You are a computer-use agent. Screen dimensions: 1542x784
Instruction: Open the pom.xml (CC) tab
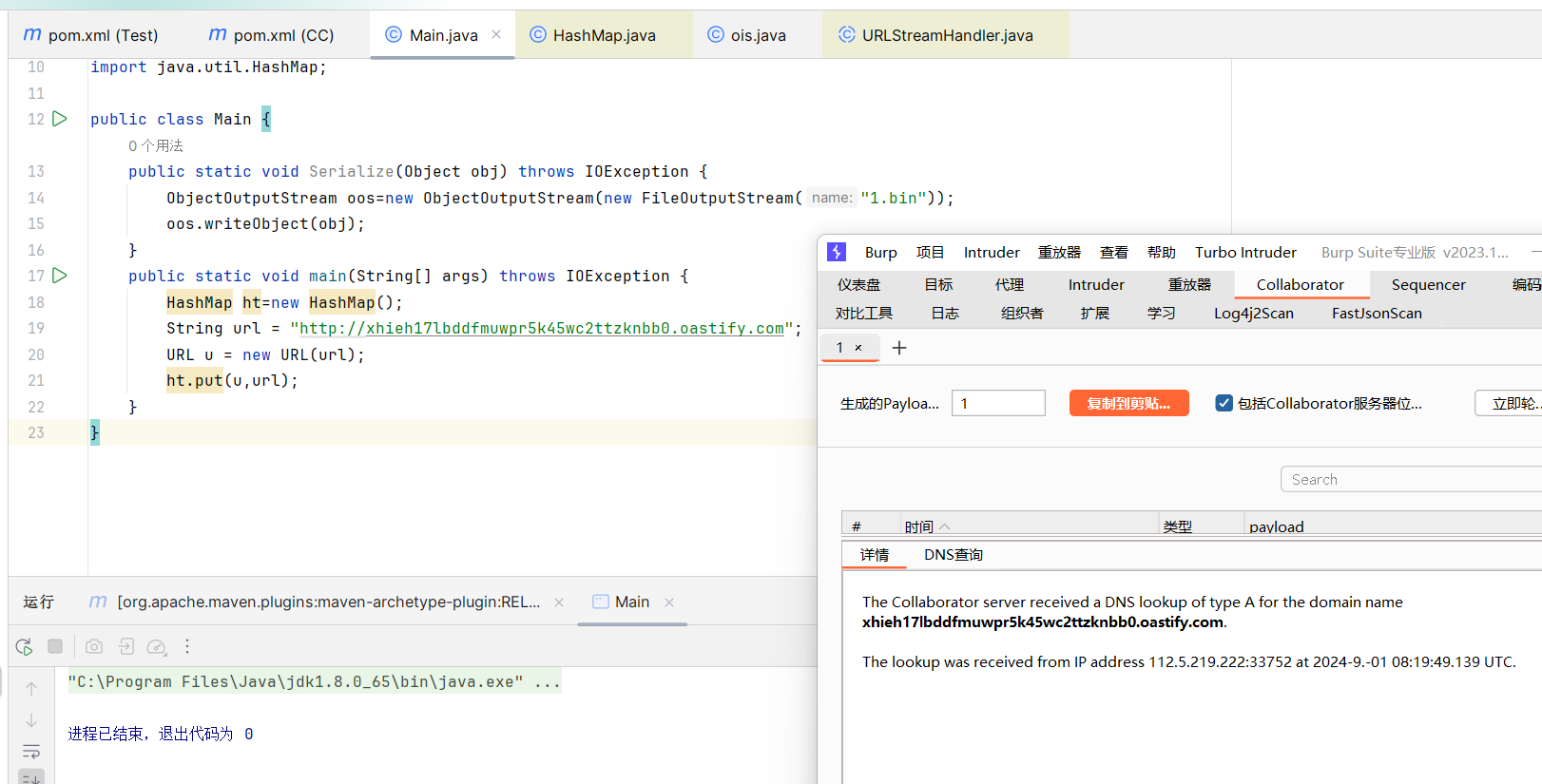click(272, 35)
